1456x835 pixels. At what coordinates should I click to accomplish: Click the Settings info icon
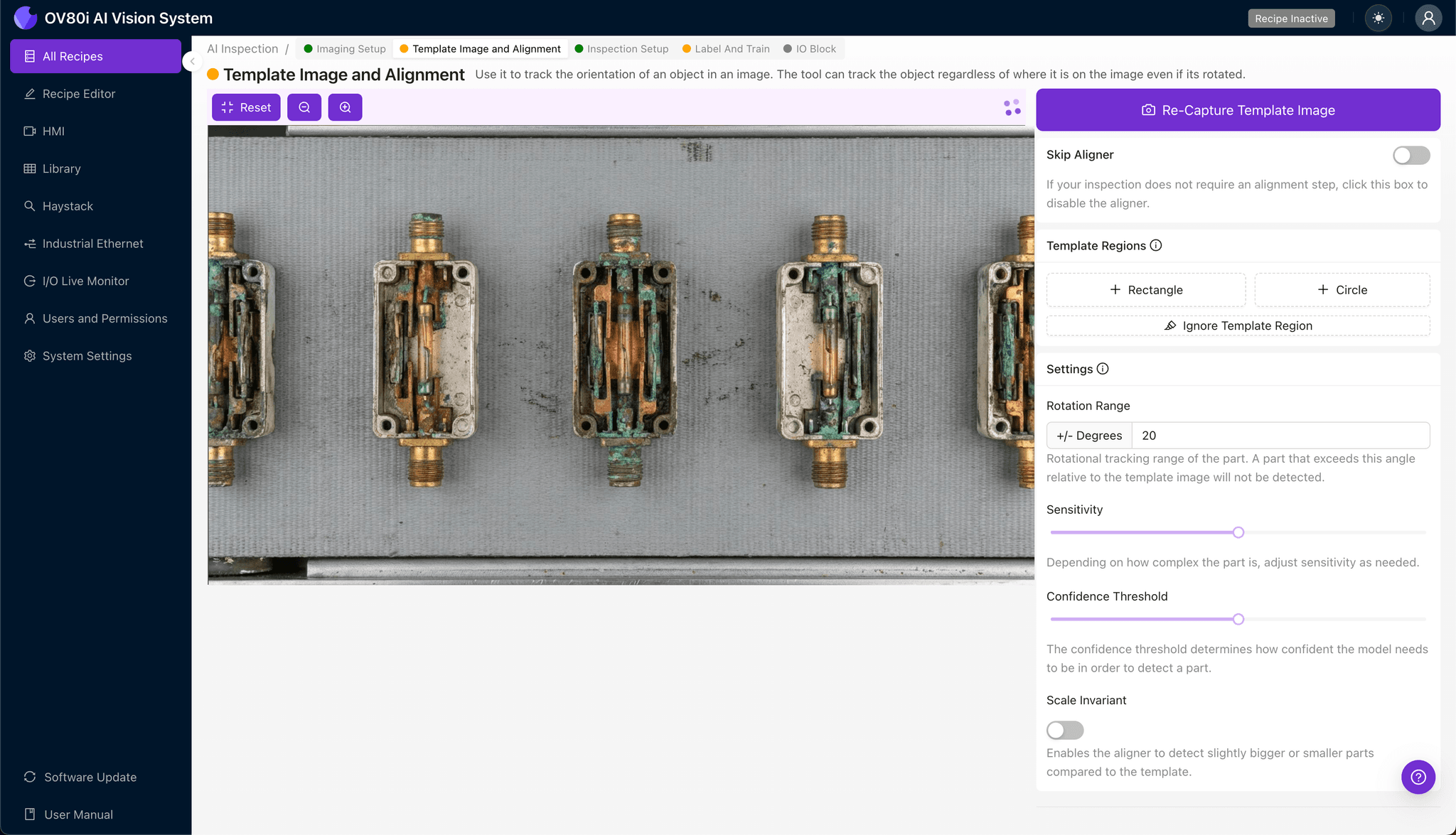(x=1103, y=369)
